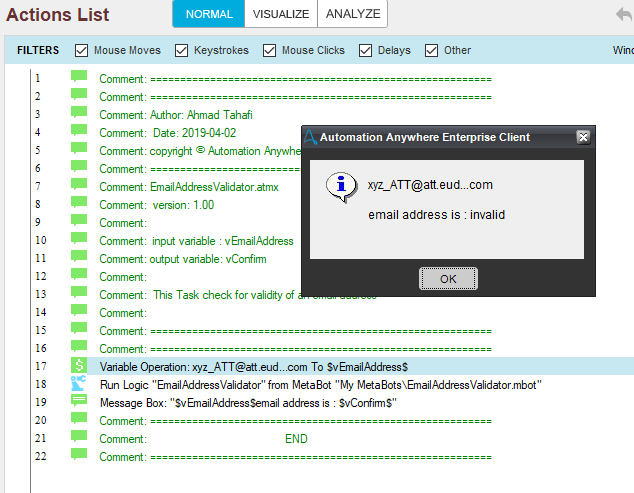Close the Automation Anywhere Enterprise Client dialog

click(x=583, y=137)
